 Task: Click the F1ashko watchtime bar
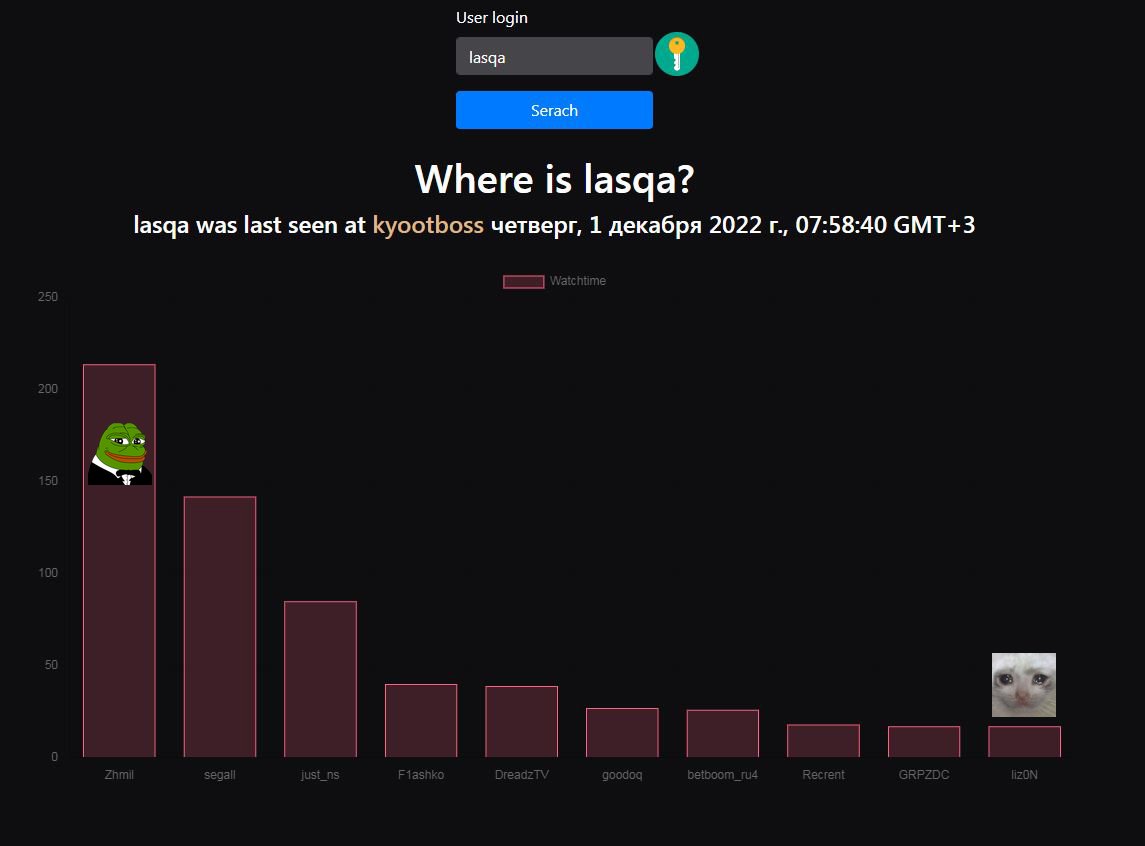[x=421, y=720]
